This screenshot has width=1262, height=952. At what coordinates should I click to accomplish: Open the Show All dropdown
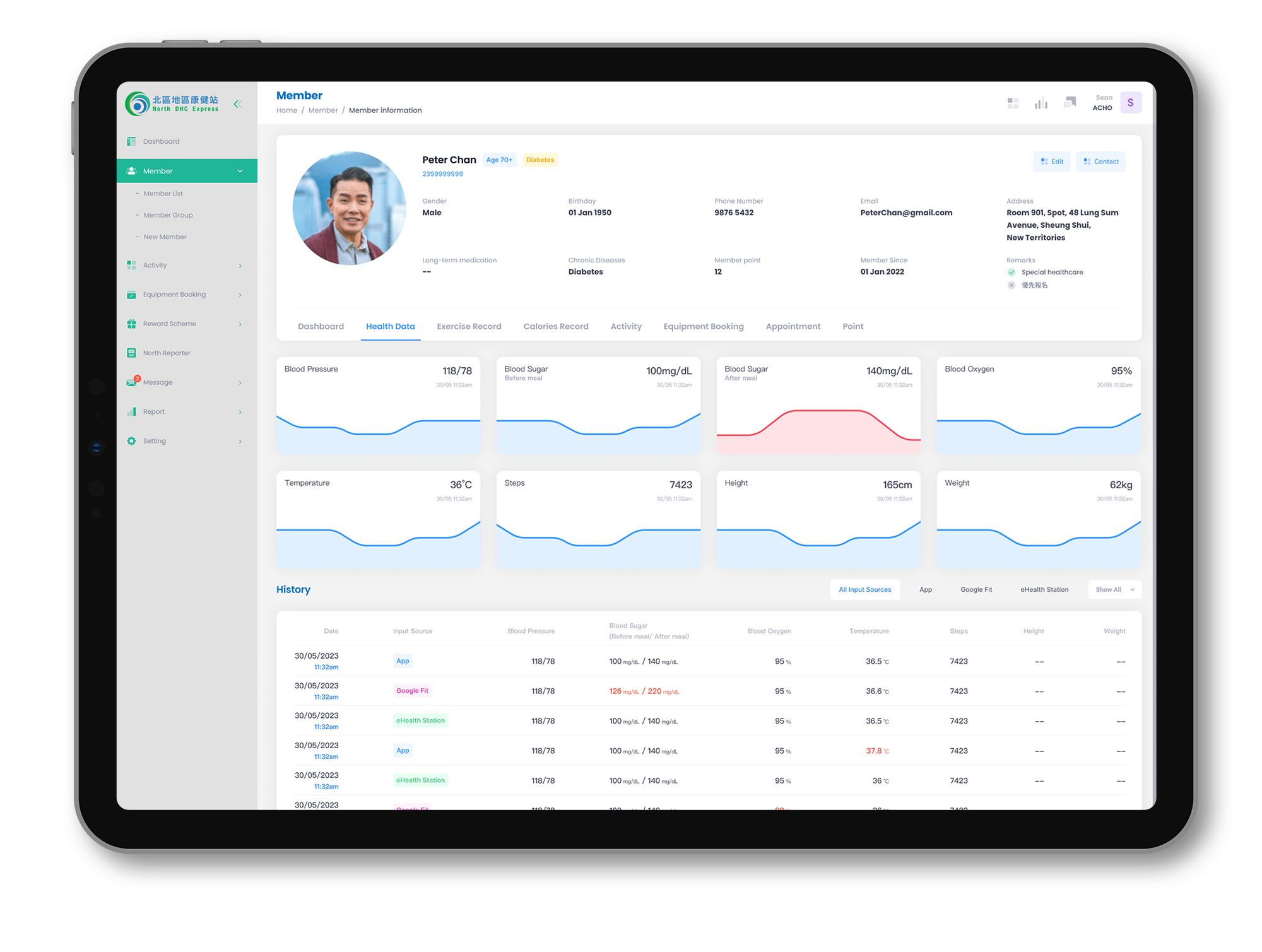click(x=1114, y=590)
